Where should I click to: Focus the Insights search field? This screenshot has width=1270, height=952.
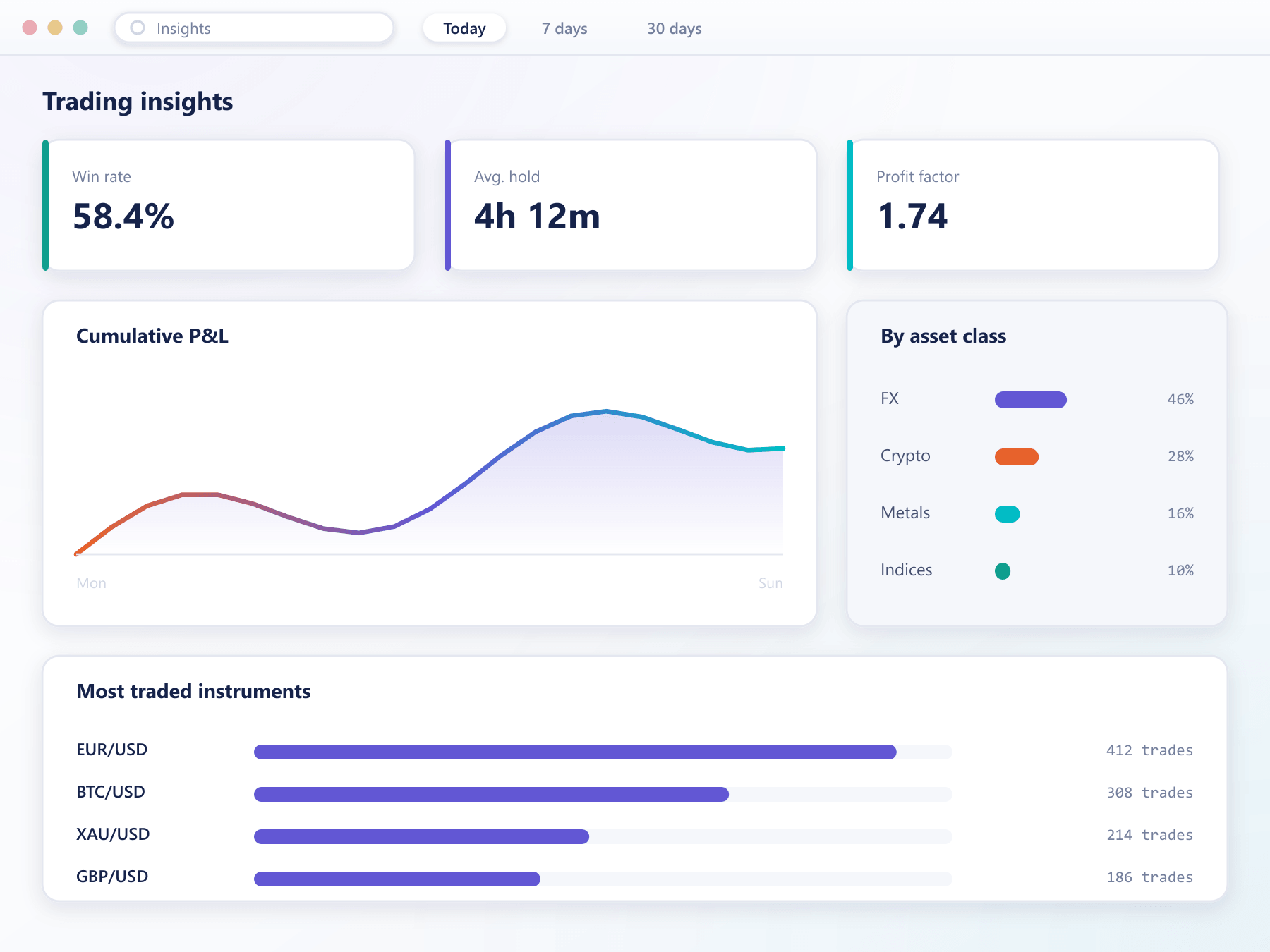pyautogui.click(x=254, y=28)
